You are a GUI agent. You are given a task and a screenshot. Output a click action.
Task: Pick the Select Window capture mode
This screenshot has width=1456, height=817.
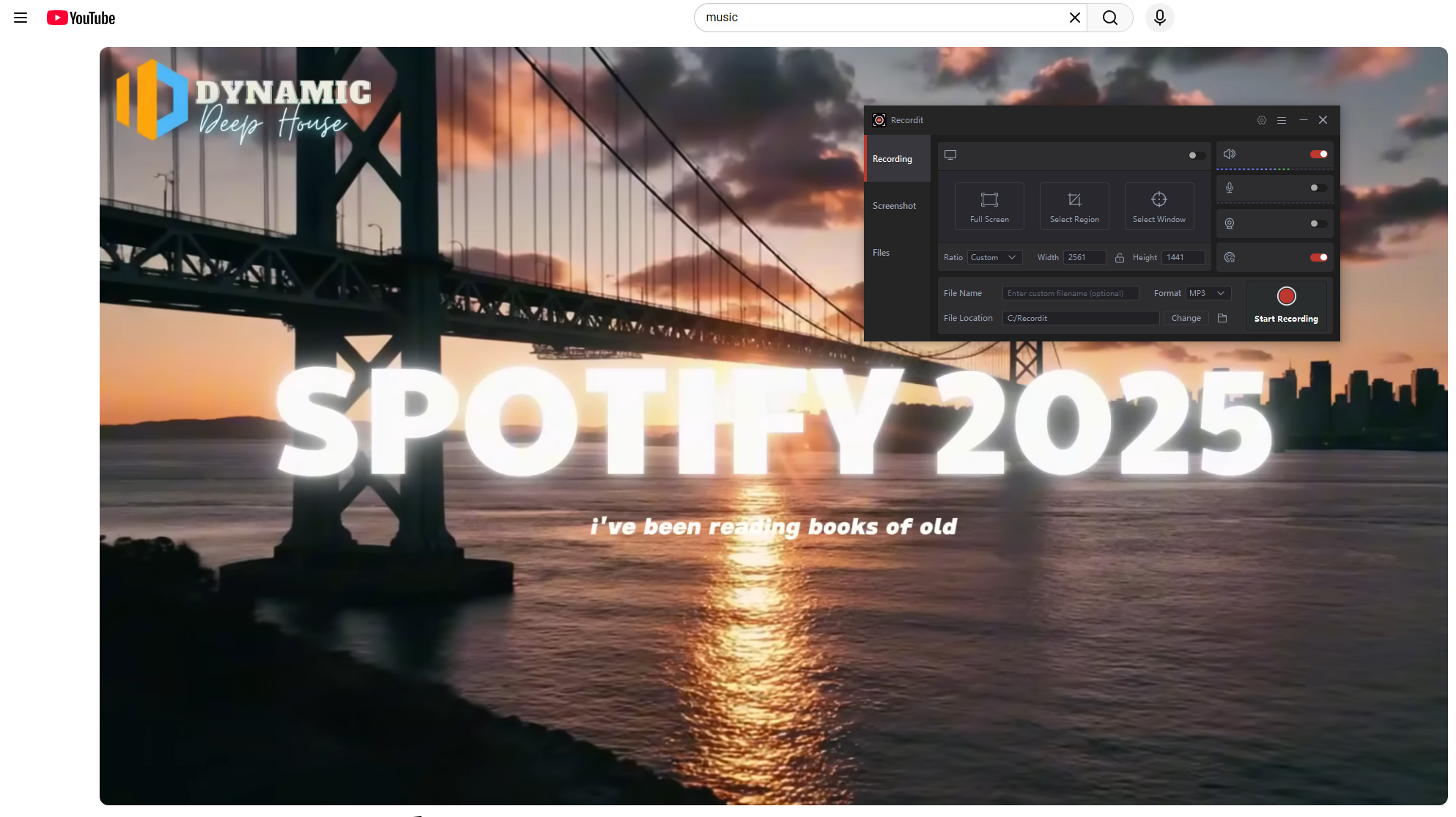pyautogui.click(x=1158, y=206)
